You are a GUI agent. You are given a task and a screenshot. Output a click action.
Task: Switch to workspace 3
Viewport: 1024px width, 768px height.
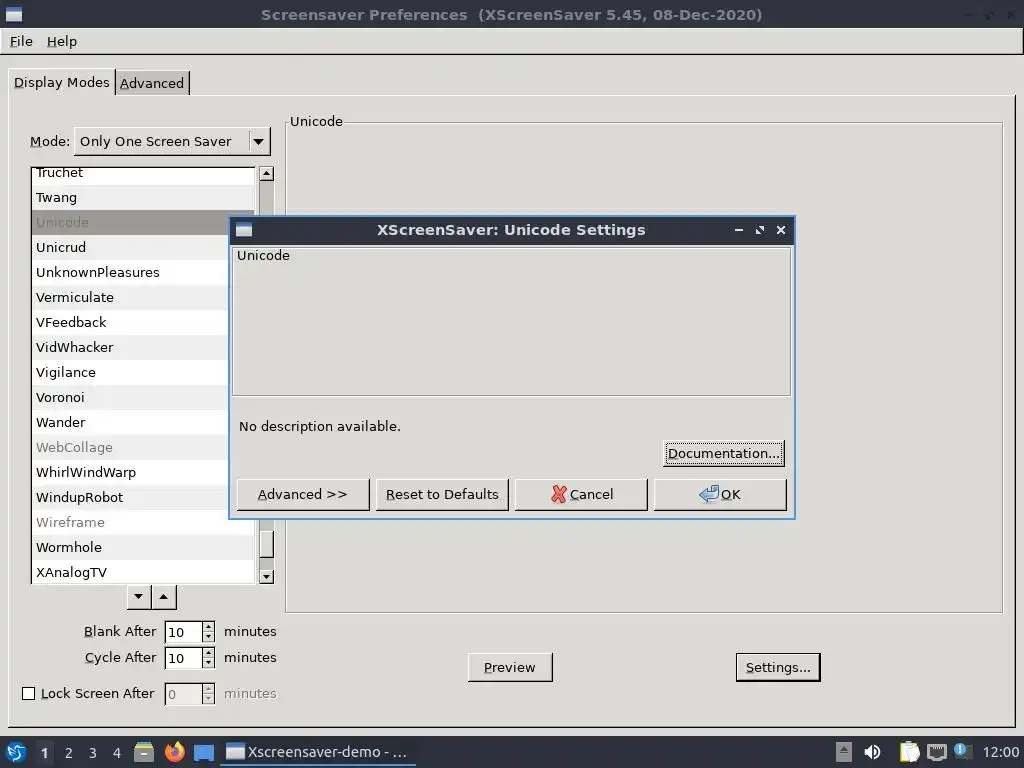click(93, 753)
